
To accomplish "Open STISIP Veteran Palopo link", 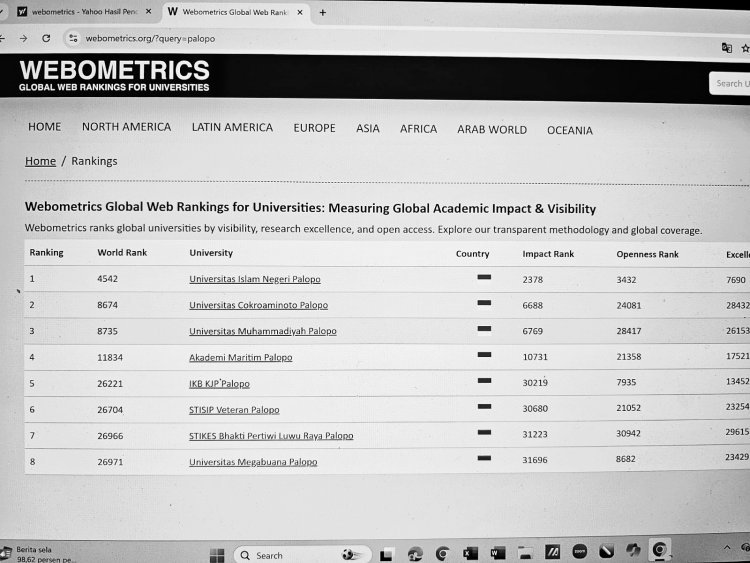I will click(x=234, y=410).
